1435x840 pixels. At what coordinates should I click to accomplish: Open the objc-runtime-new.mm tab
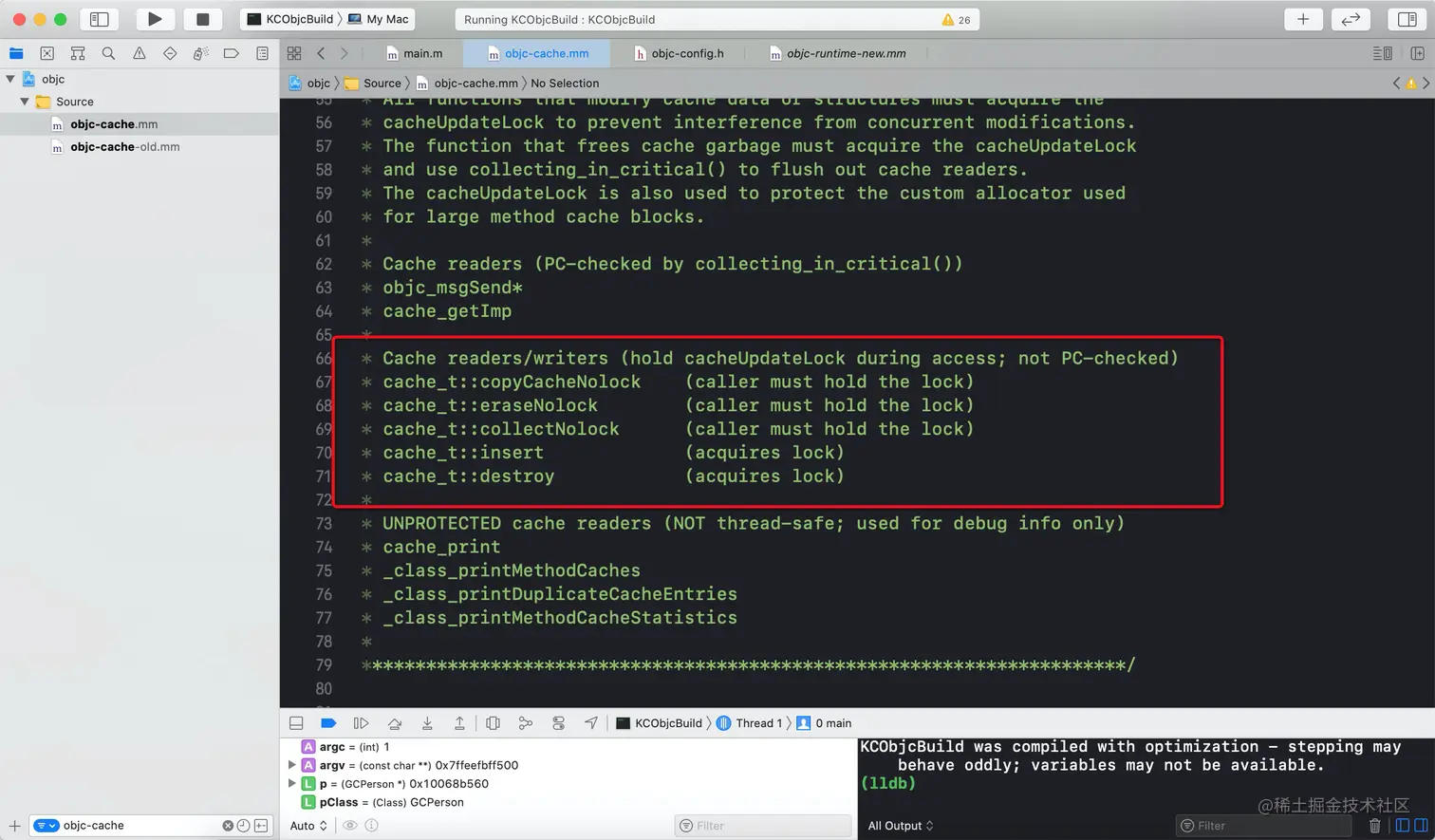coord(837,53)
